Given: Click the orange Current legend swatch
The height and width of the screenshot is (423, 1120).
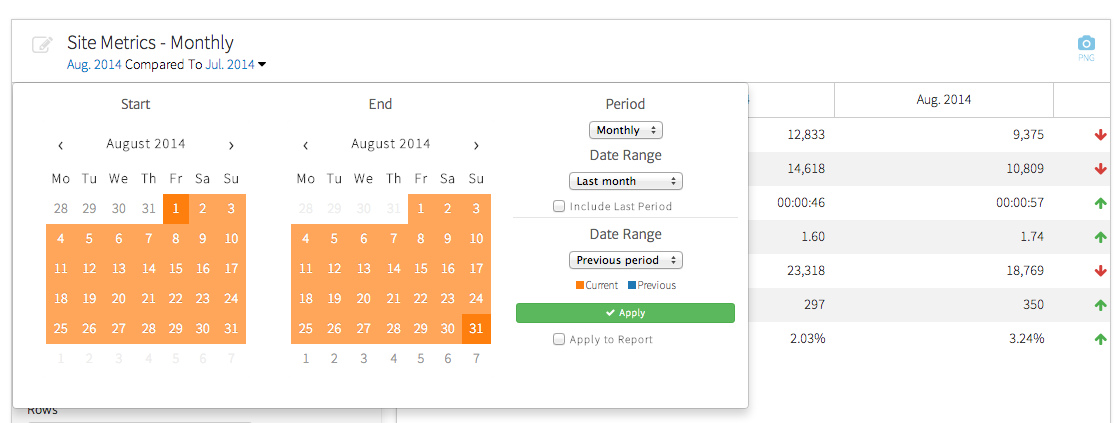Looking at the screenshot, I should point(580,286).
